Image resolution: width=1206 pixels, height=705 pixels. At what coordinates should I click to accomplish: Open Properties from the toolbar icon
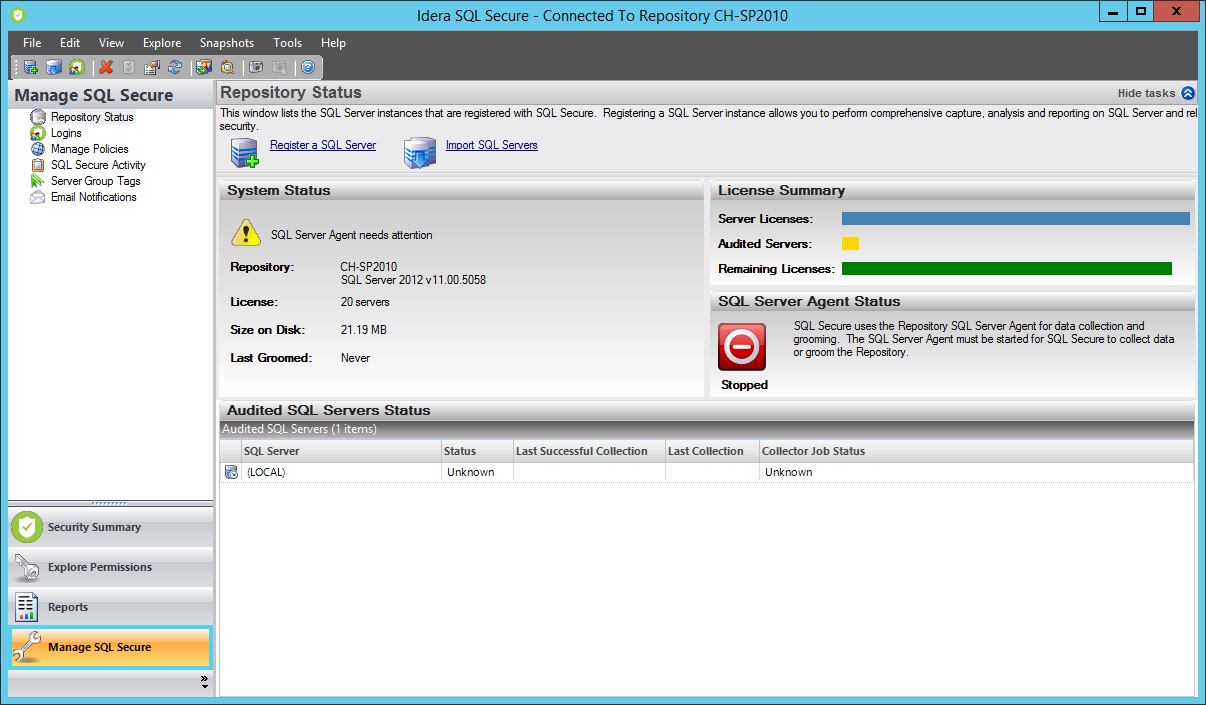(x=152, y=67)
